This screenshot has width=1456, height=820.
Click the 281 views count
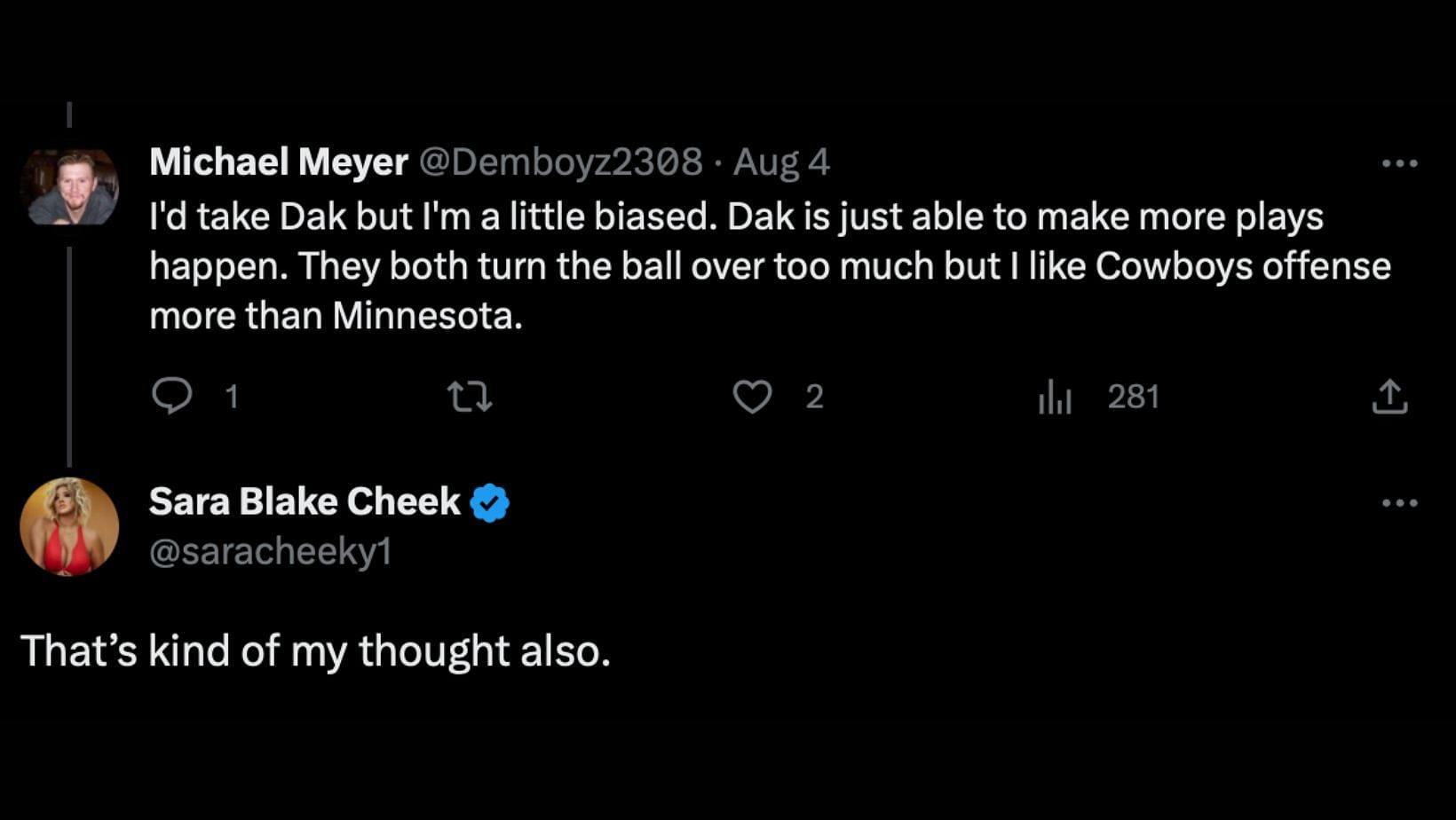tap(1133, 397)
